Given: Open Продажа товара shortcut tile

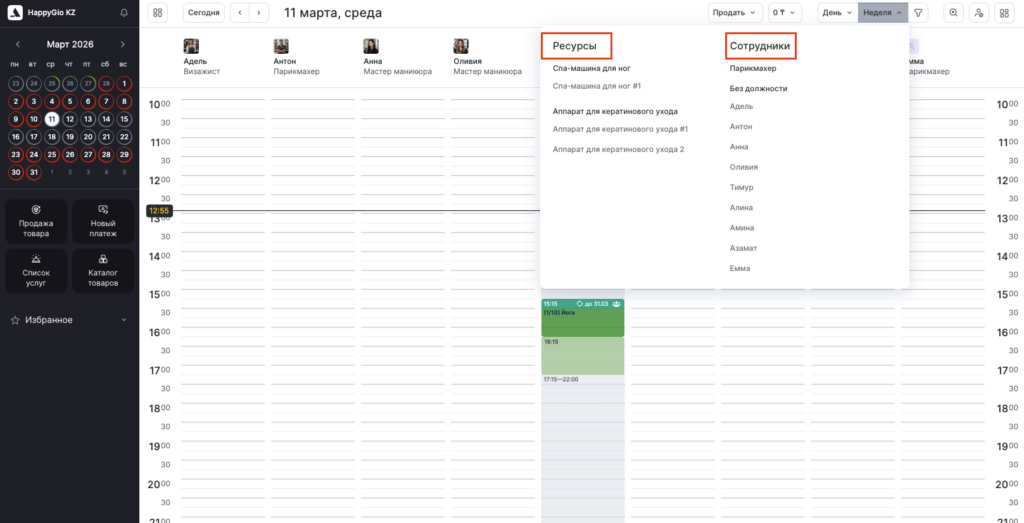Looking at the screenshot, I should coord(36,221).
